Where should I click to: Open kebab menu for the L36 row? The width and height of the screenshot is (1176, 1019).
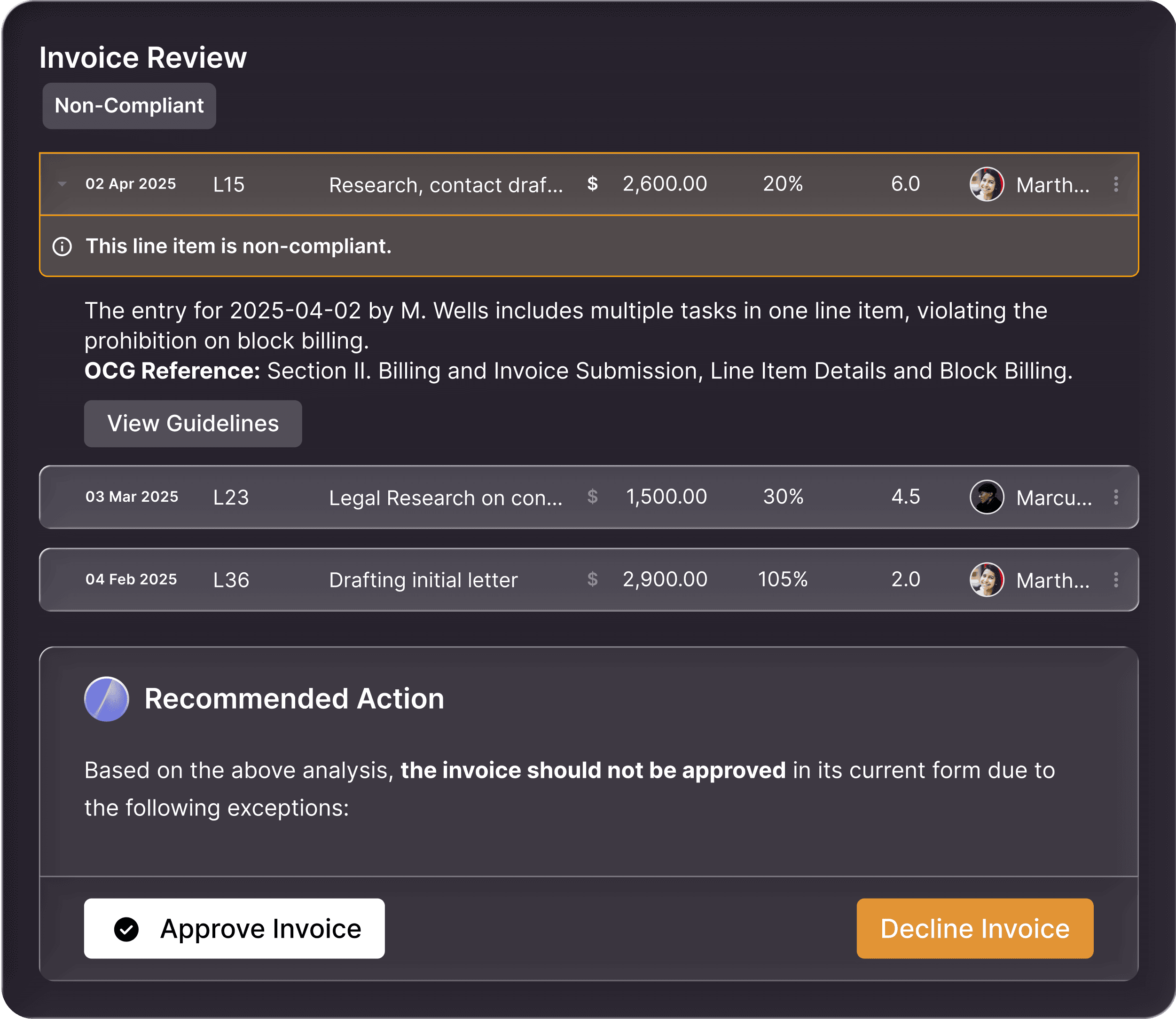pos(1116,579)
